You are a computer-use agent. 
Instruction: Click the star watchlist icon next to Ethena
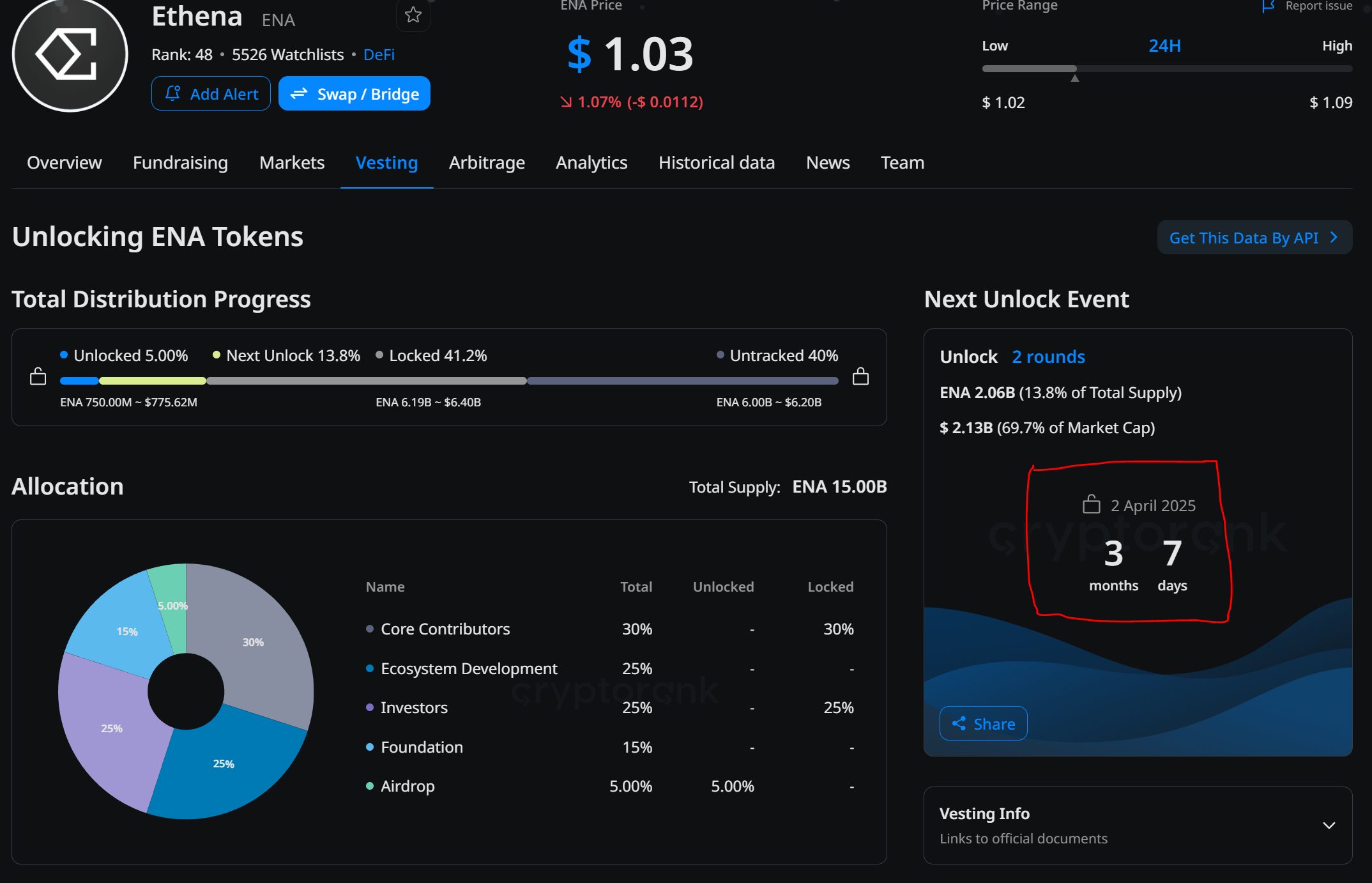413,15
